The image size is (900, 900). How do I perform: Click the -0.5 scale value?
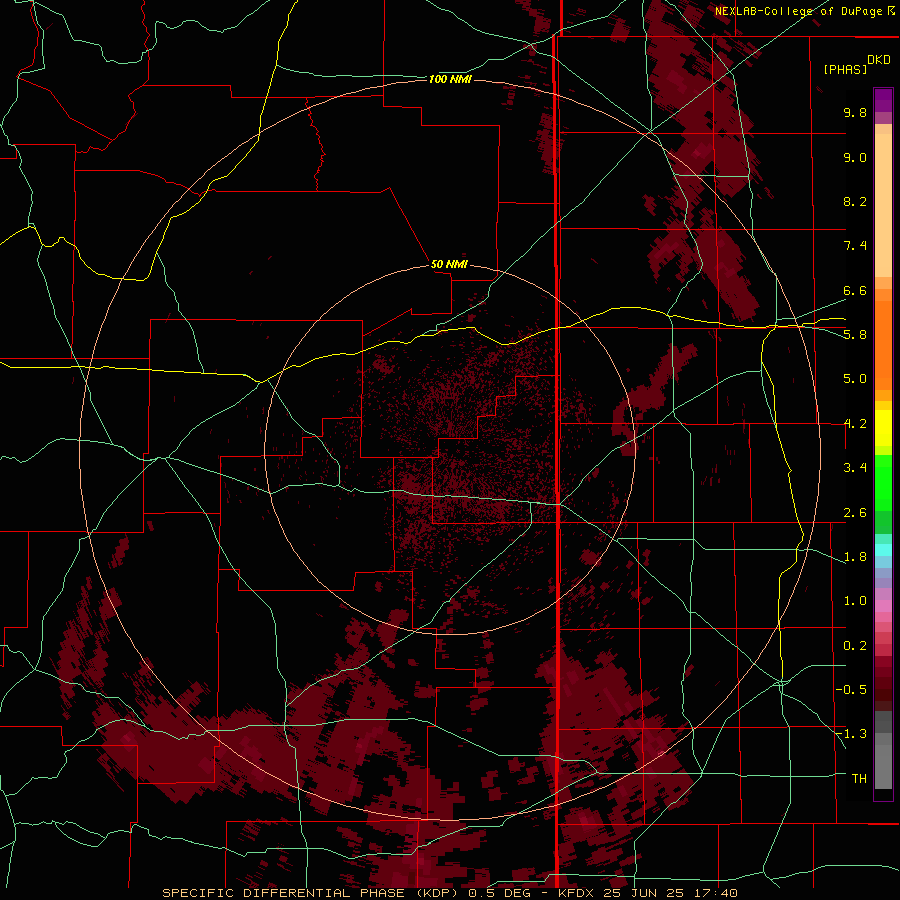tap(851, 689)
